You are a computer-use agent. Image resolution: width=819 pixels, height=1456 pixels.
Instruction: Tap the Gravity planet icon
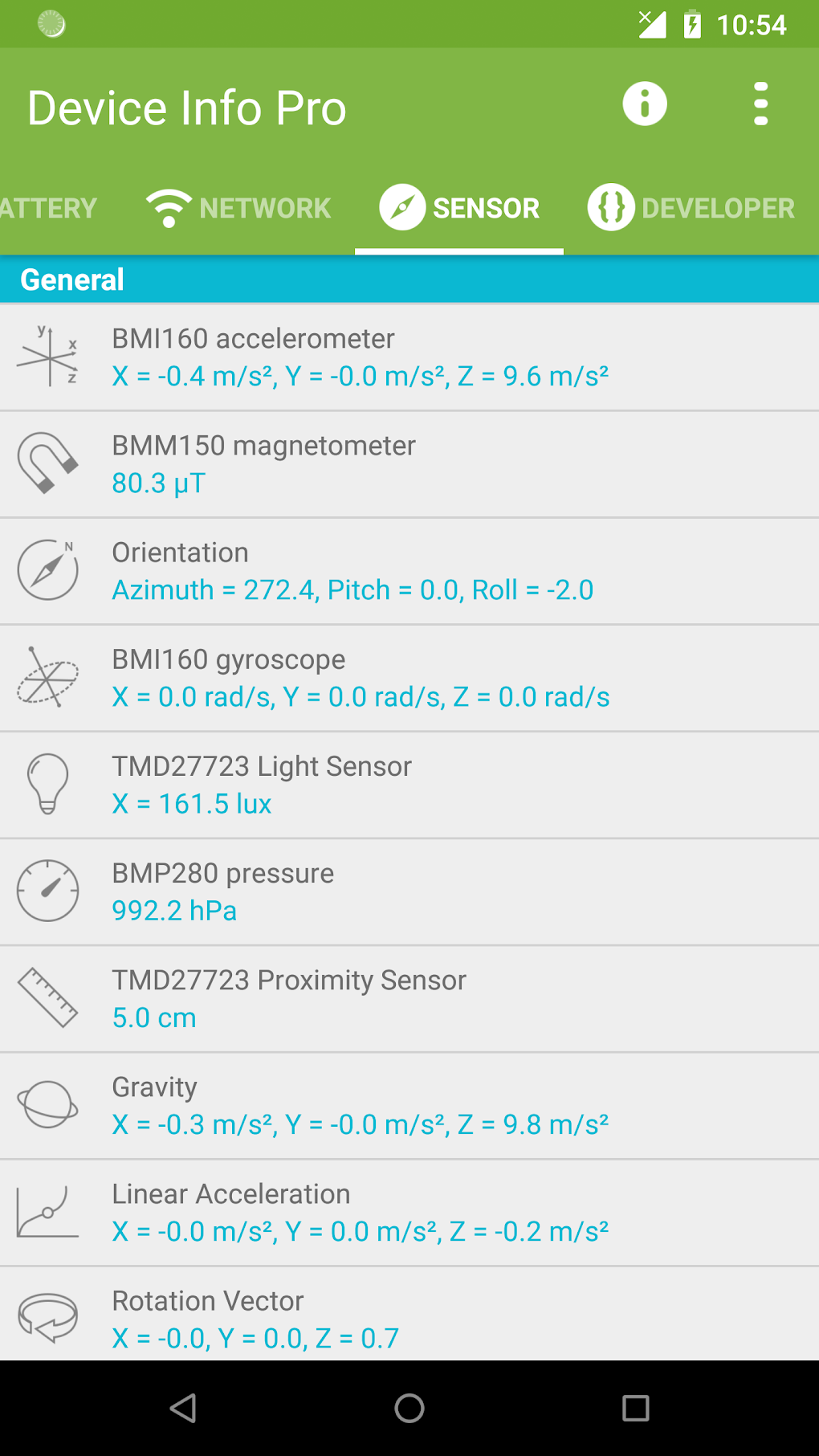coord(48,1105)
